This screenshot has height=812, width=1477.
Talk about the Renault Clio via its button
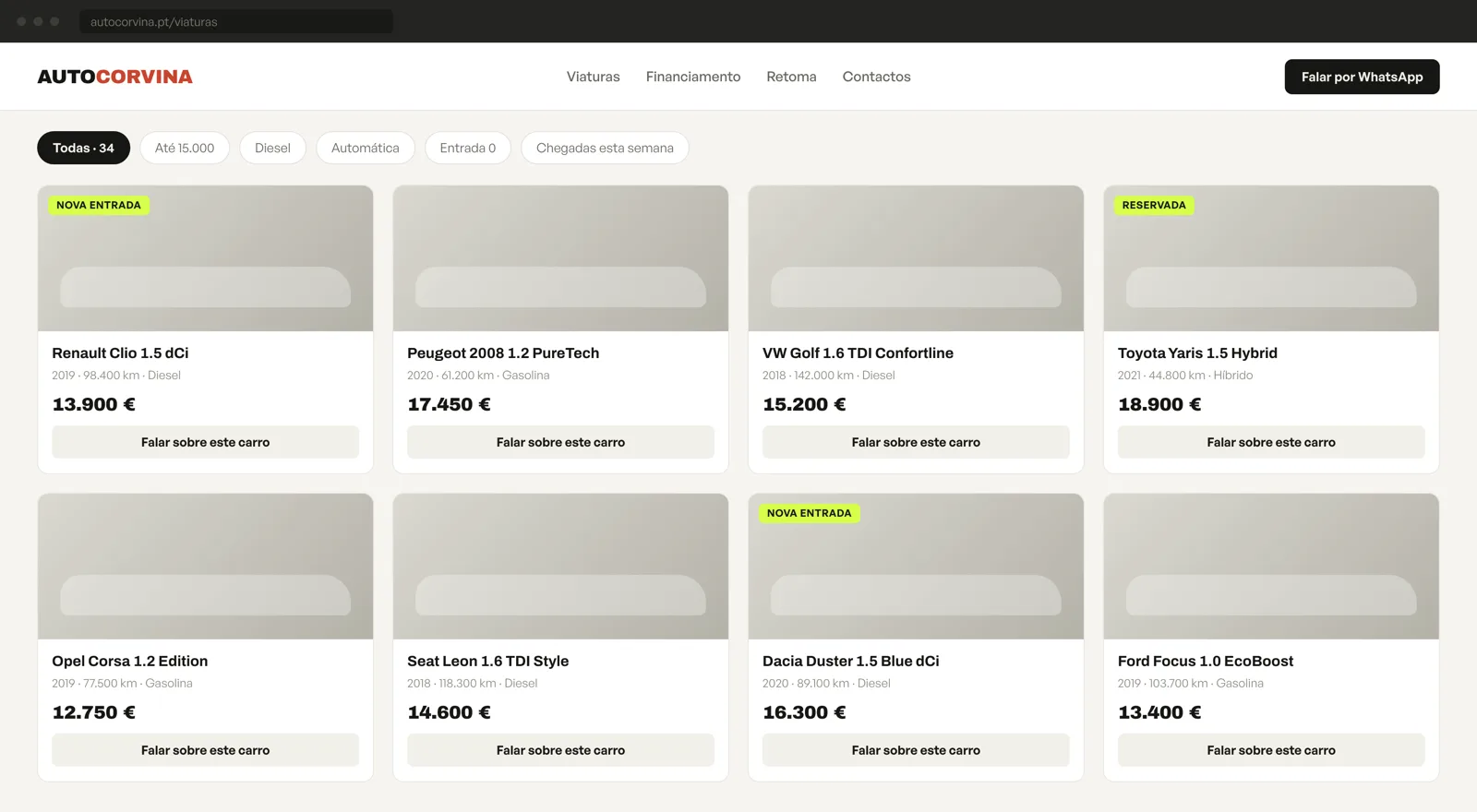tap(206, 442)
